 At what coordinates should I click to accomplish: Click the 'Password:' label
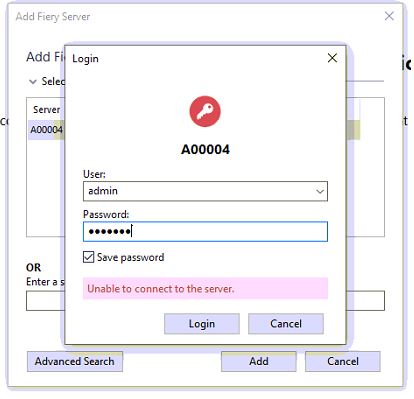click(106, 214)
